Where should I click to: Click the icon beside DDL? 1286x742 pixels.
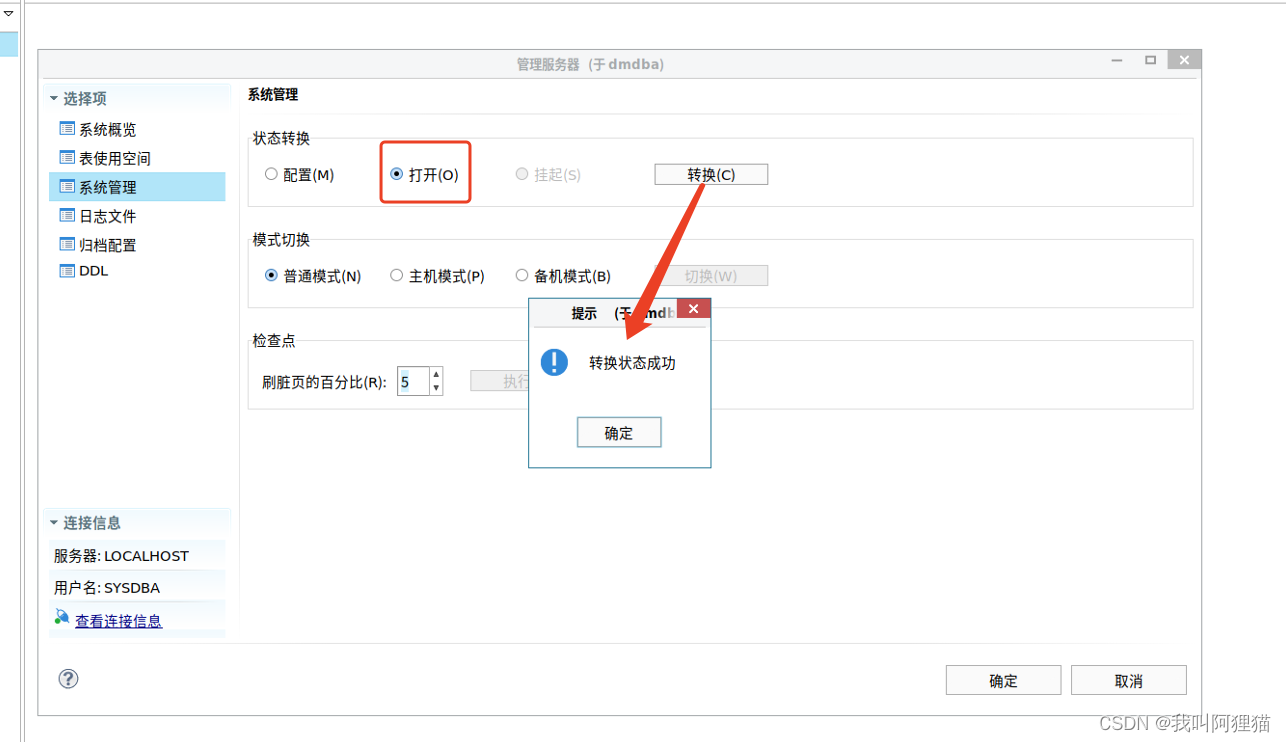pyautogui.click(x=67, y=270)
